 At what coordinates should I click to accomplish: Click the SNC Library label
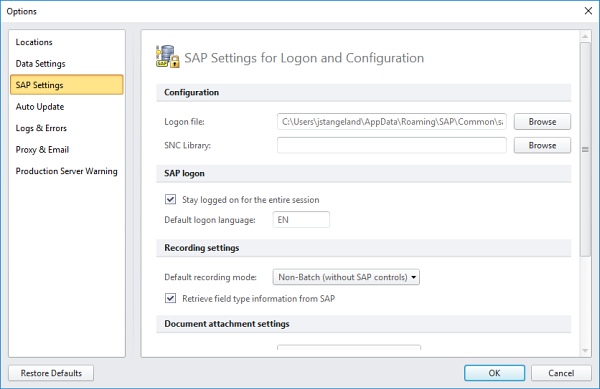pyautogui.click(x=188, y=145)
